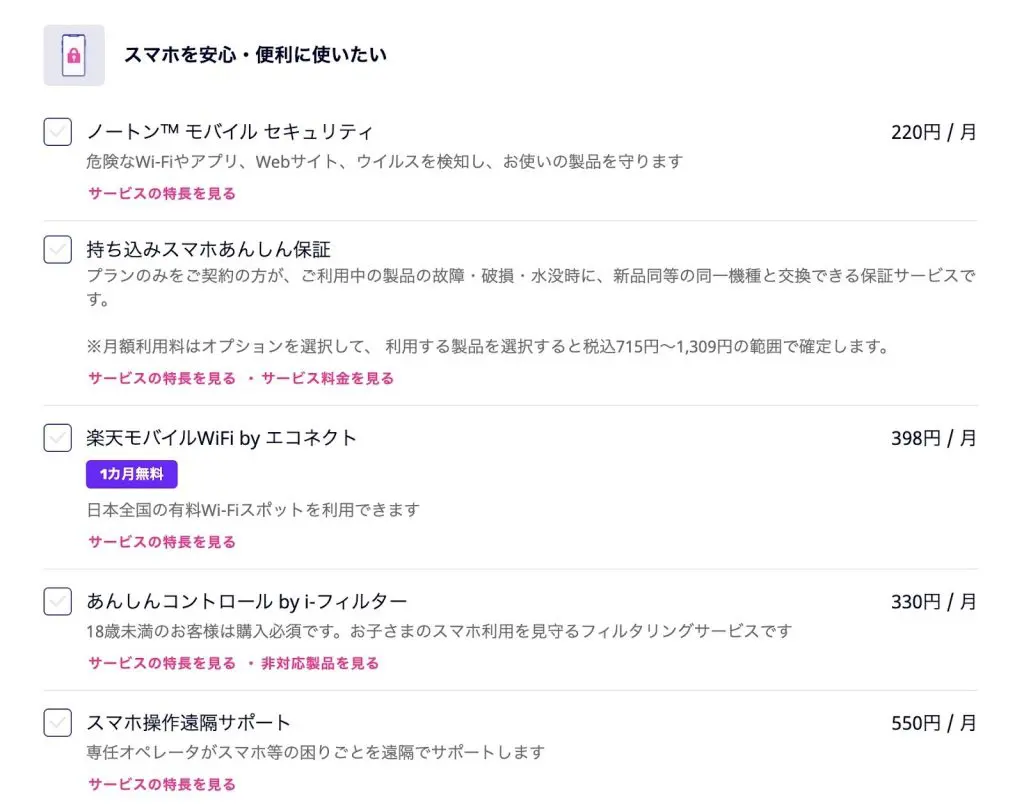This screenshot has height=811, width=1024.
Task: Enable 持ち込みスマホあんしん保証
Action: [x=57, y=250]
